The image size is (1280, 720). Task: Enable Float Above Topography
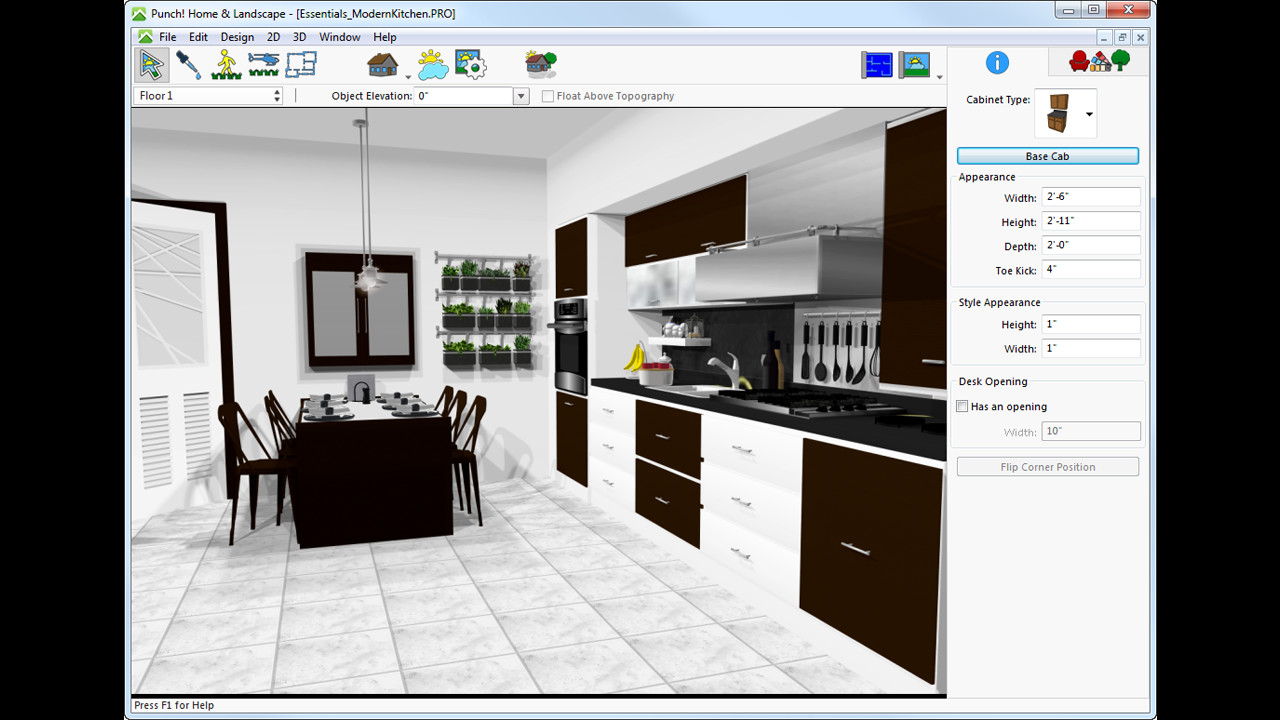coord(547,95)
